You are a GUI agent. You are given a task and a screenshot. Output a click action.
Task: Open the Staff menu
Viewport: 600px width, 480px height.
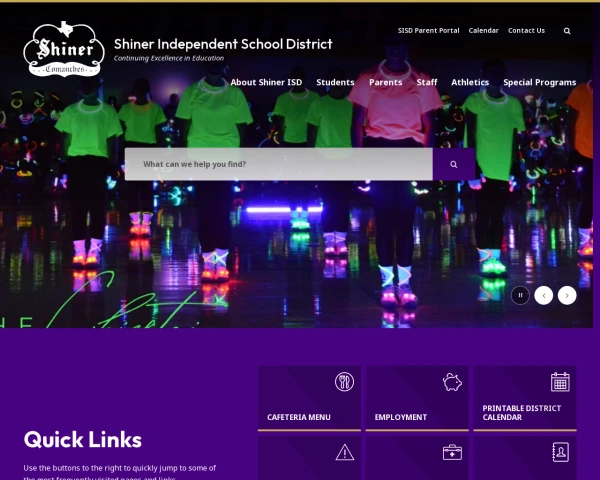(427, 82)
